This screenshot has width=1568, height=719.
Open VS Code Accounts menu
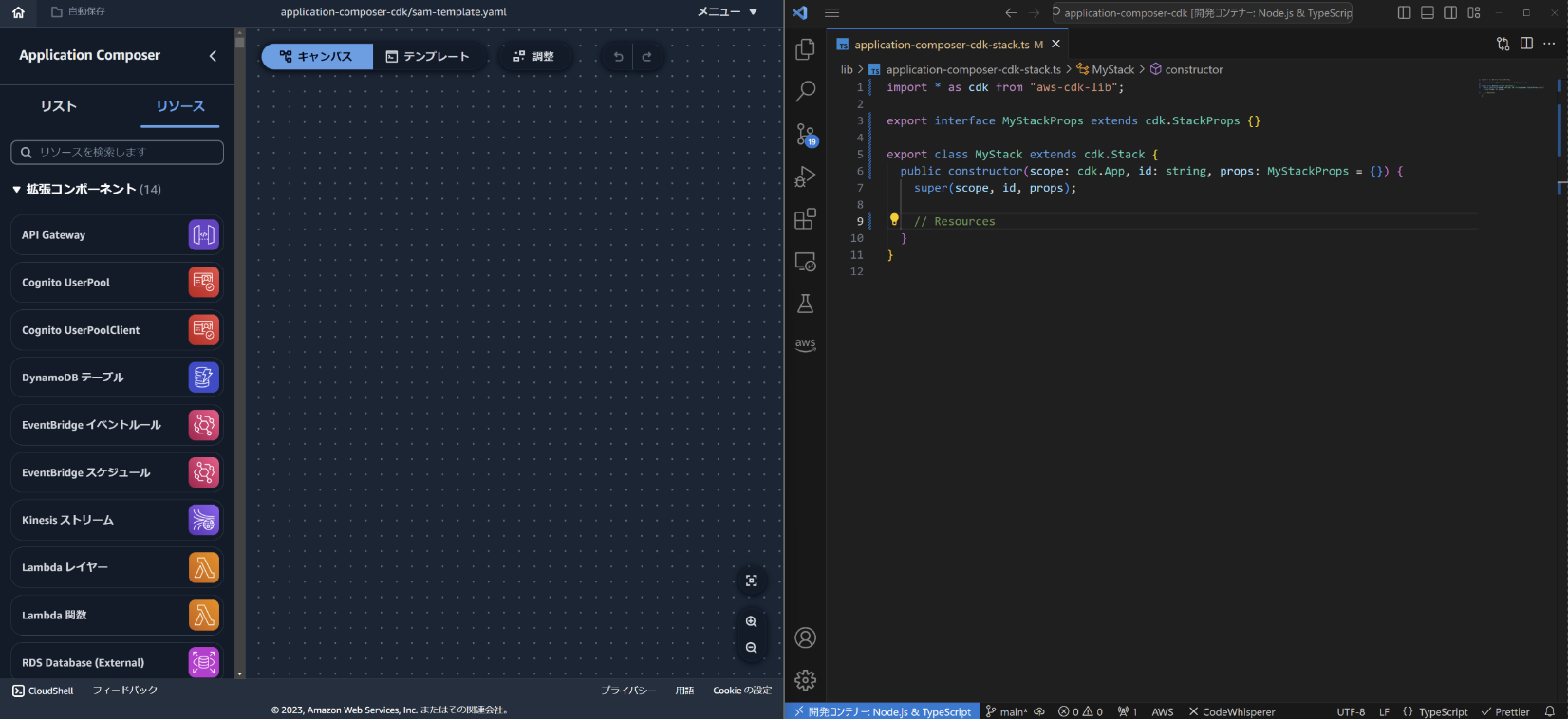tap(805, 637)
